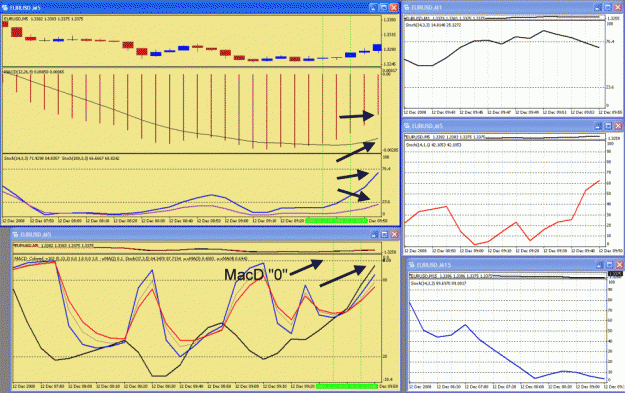
Task: Click the EURUSD,M1 window title text
Action: tap(426, 8)
